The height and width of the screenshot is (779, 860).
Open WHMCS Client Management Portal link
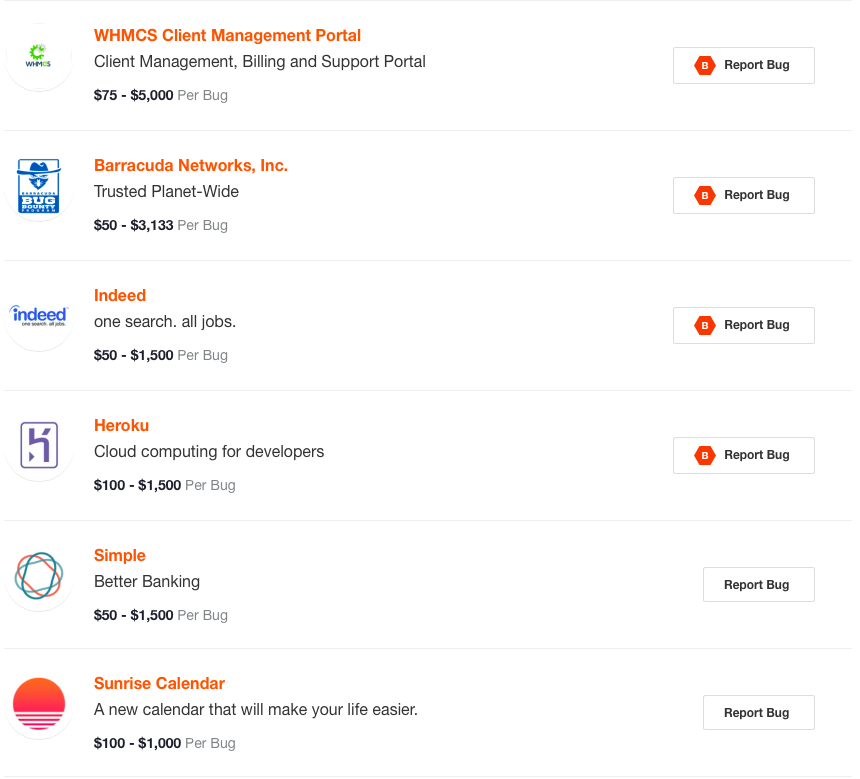point(227,35)
